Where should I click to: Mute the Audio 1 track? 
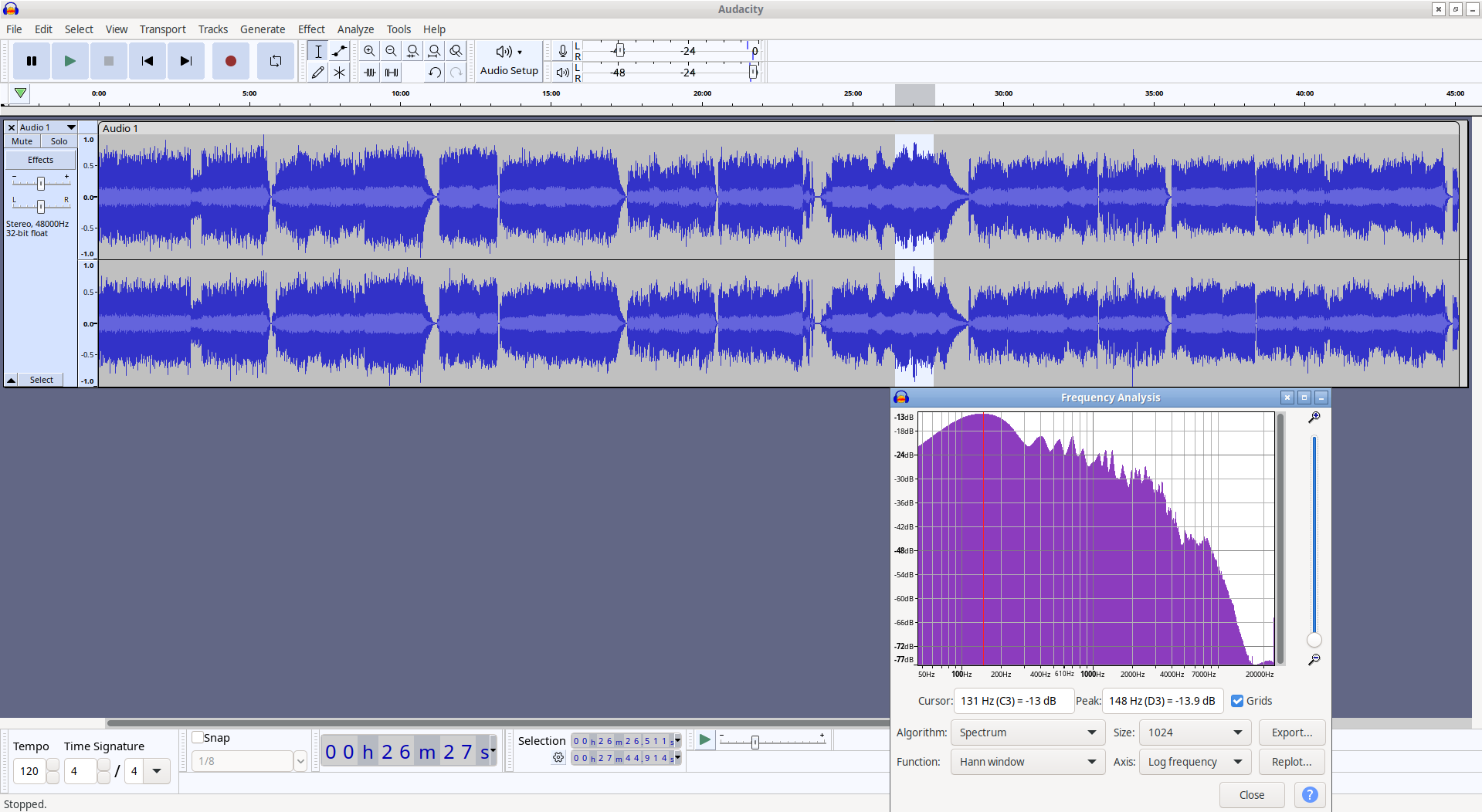coord(22,141)
